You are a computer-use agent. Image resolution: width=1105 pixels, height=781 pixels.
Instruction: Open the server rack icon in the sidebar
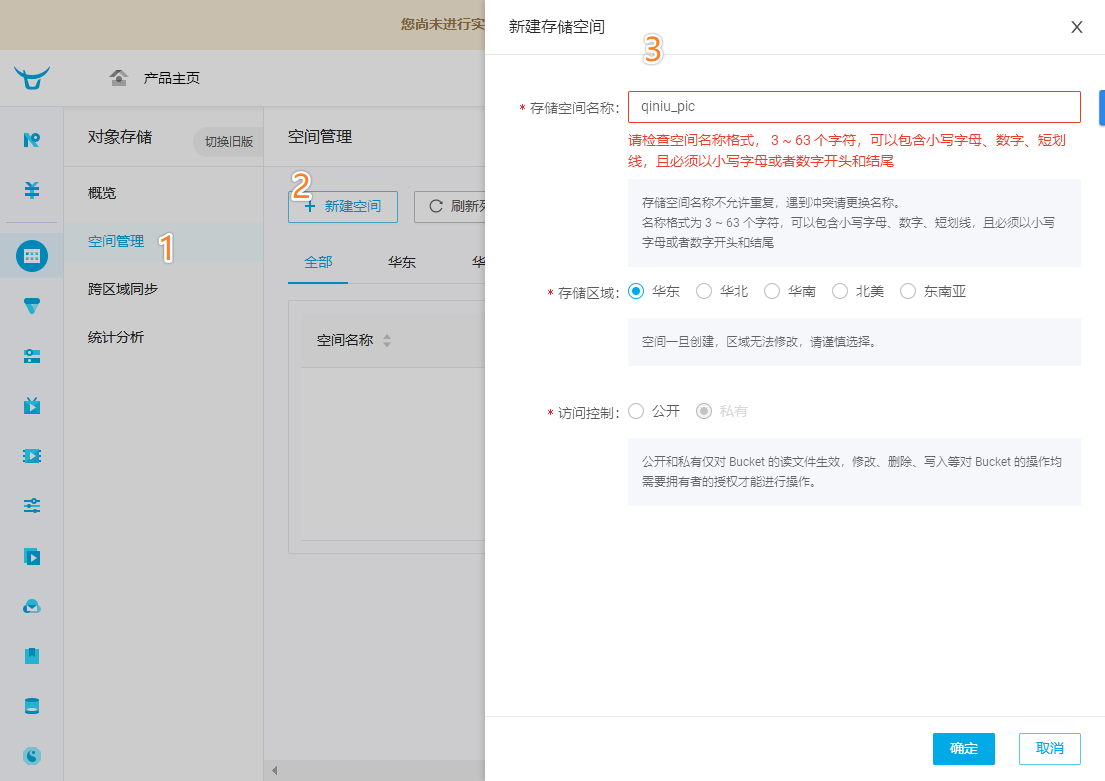pos(32,356)
